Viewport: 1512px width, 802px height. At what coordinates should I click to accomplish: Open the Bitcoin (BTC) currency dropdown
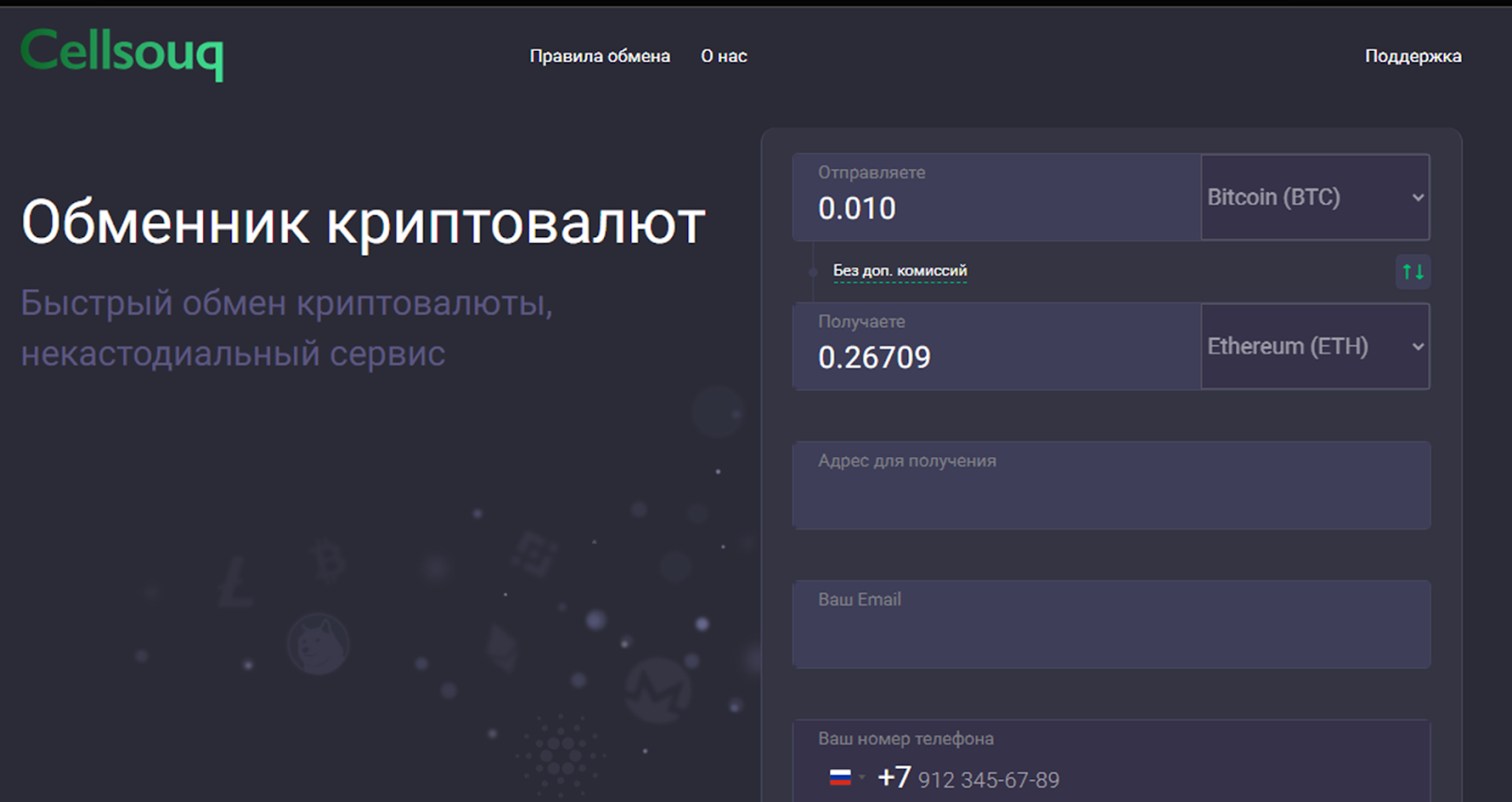click(x=1314, y=197)
